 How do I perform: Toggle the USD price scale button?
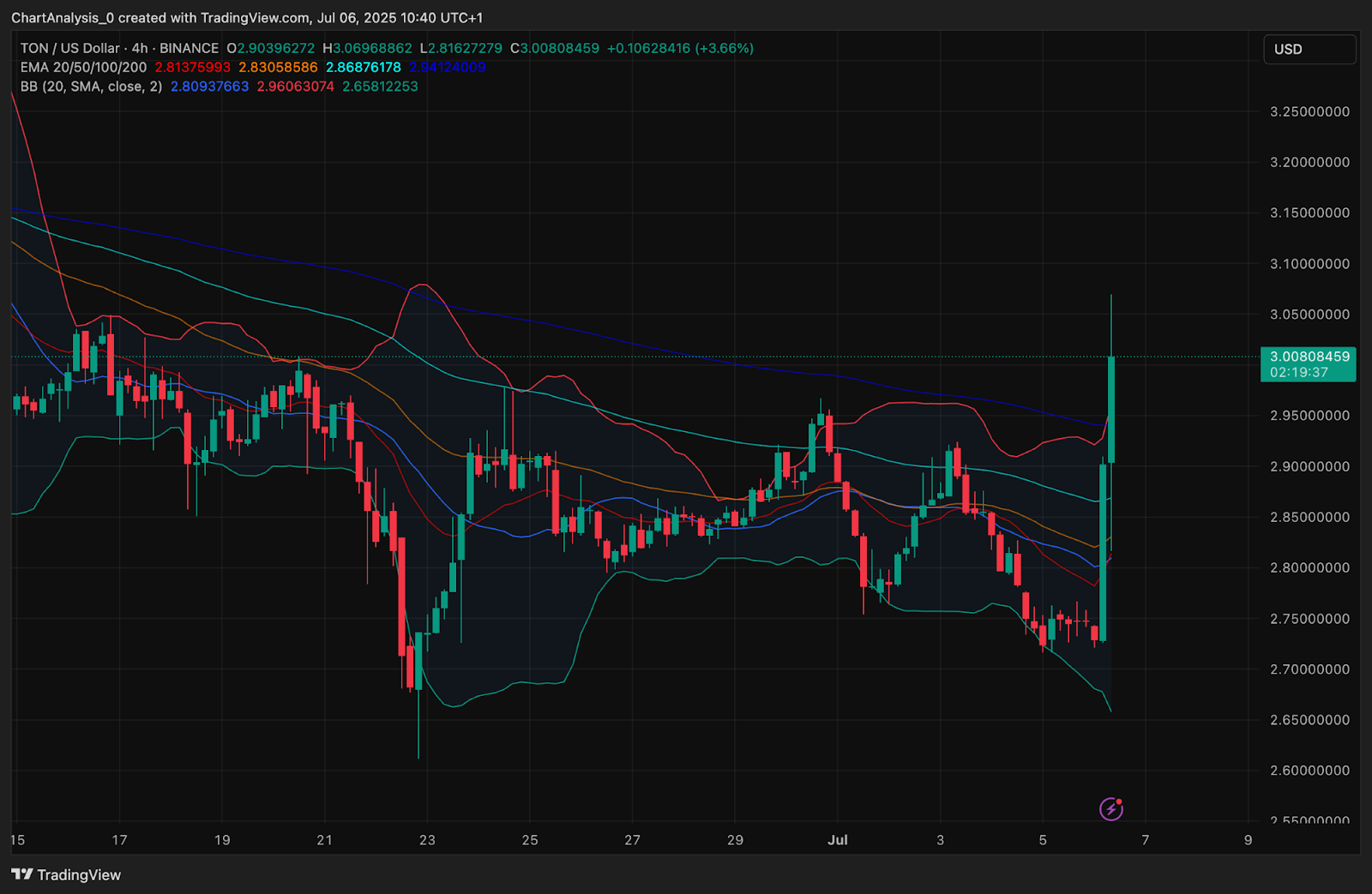1309,50
